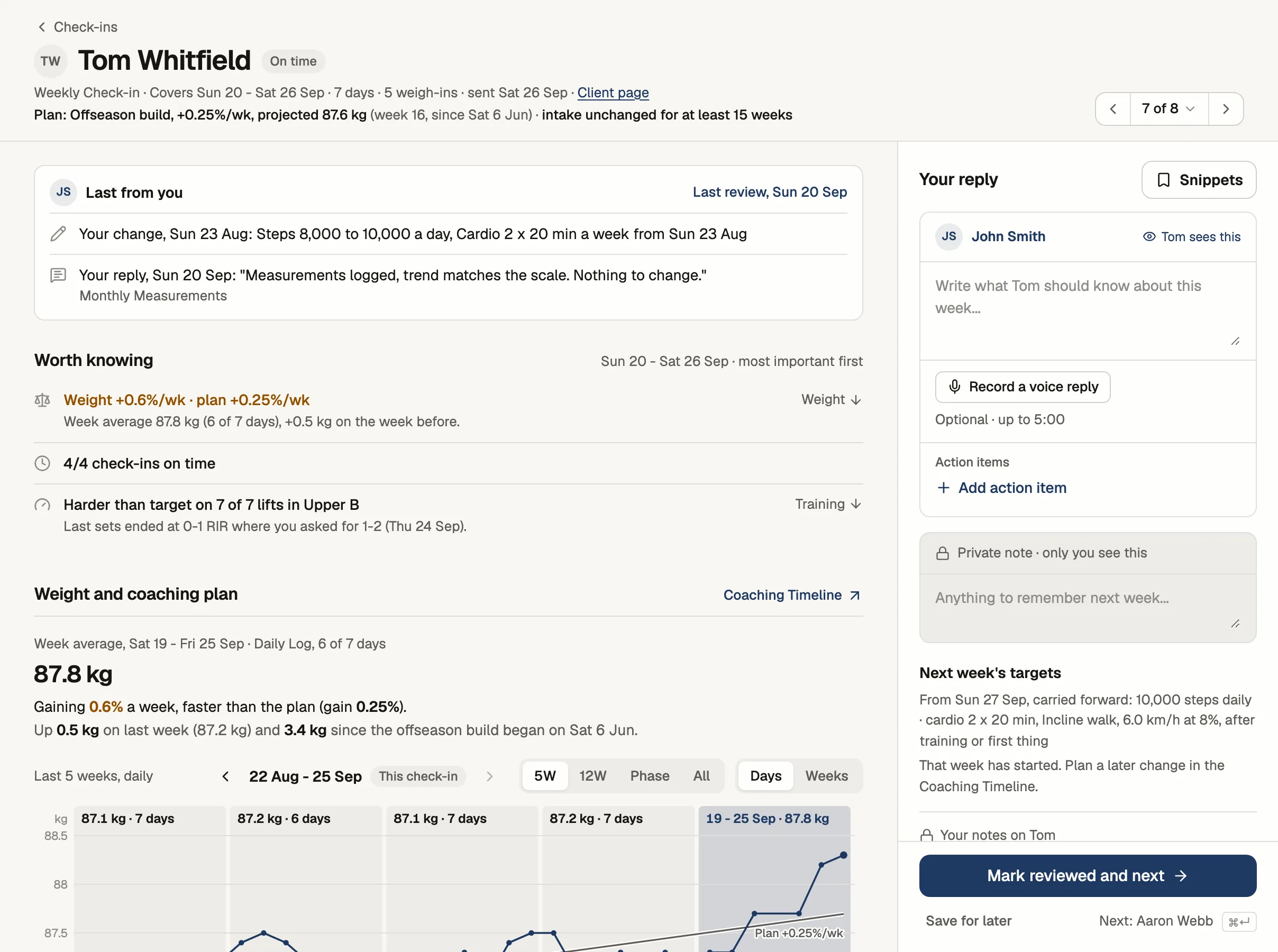Go back to Check-ins list
Screen dimensions: 1278x952
(x=77, y=27)
